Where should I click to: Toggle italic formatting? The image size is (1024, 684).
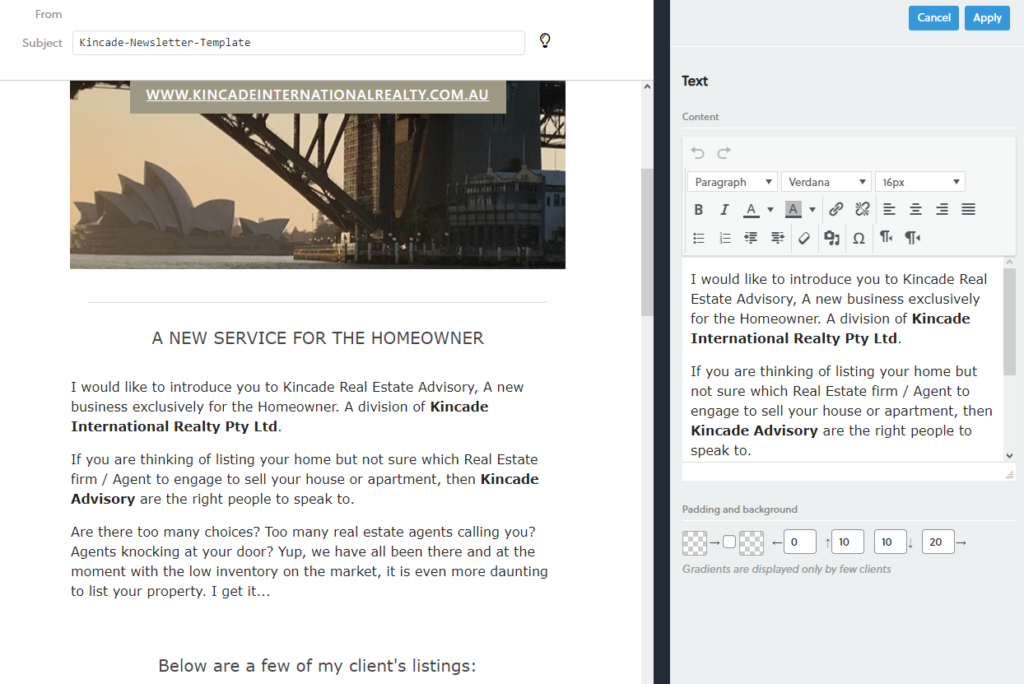tap(724, 210)
